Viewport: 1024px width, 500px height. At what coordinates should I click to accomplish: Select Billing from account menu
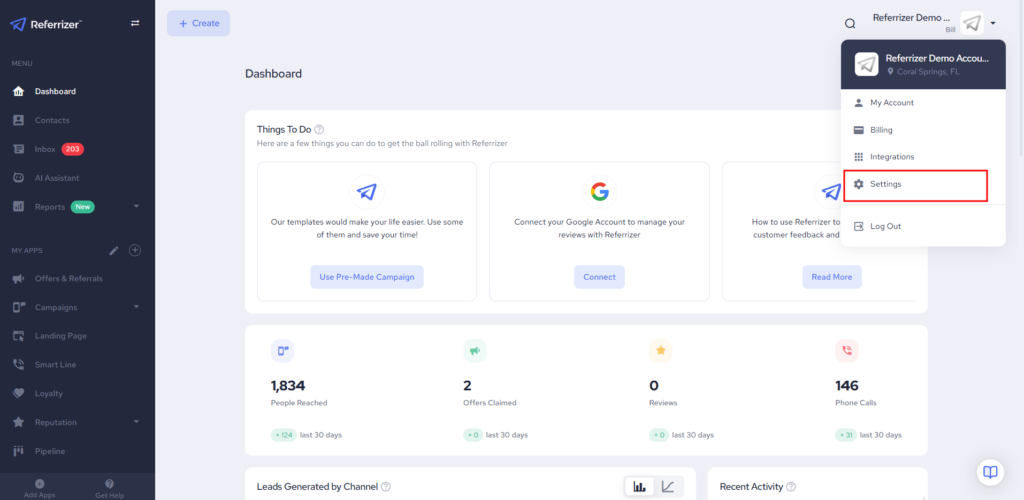[880, 130]
